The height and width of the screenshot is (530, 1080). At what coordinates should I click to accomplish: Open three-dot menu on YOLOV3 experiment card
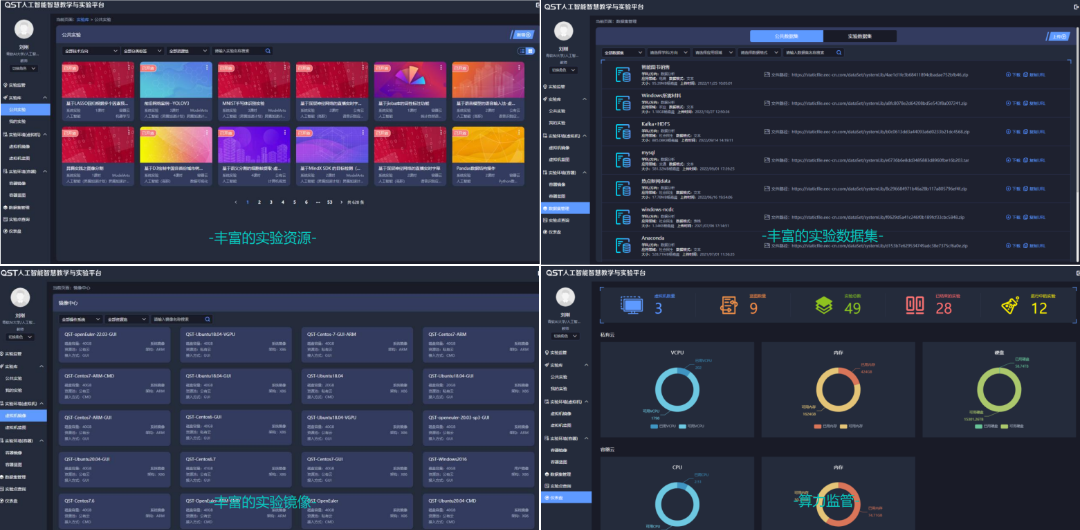205,67
